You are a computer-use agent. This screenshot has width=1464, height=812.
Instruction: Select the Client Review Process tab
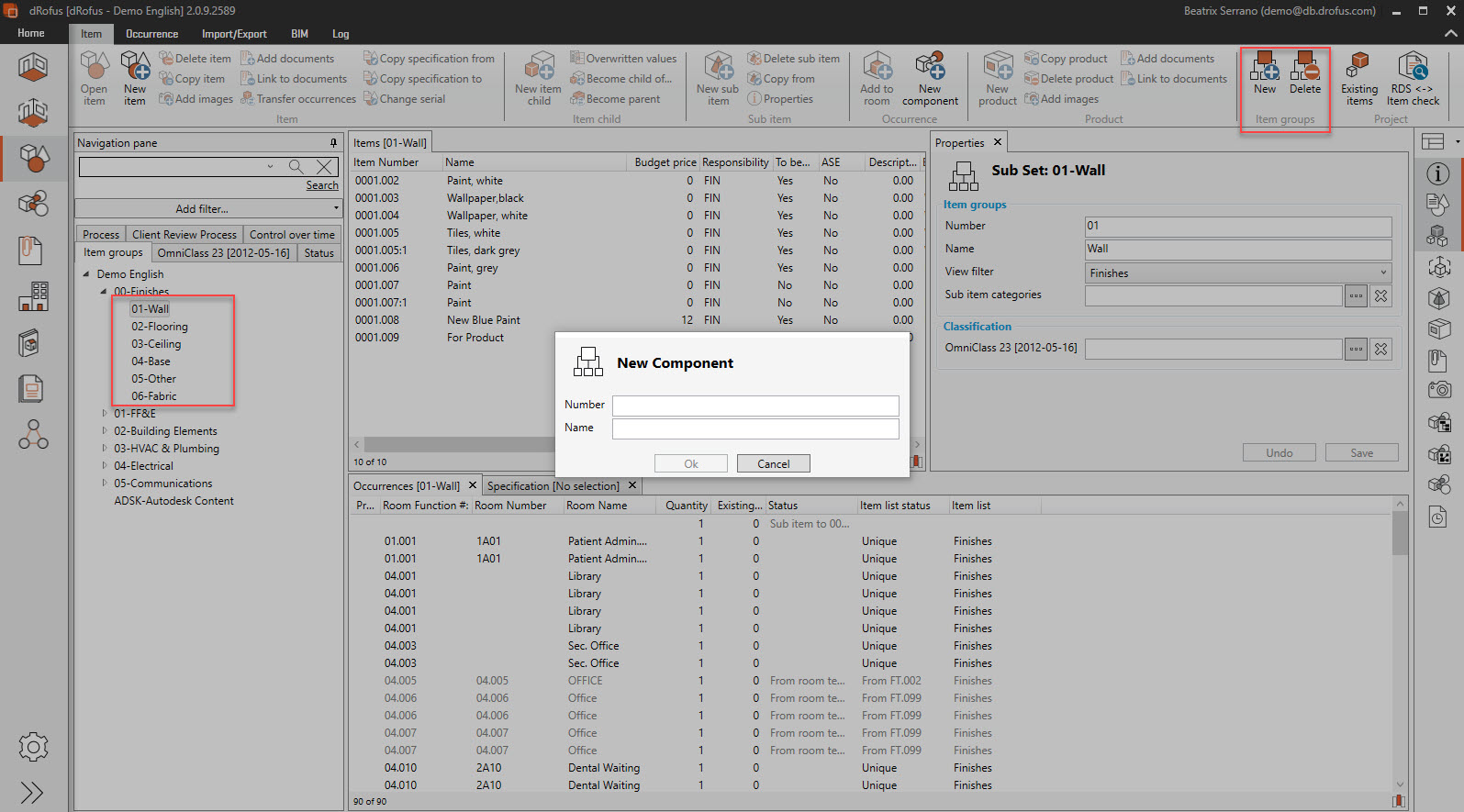click(x=184, y=235)
